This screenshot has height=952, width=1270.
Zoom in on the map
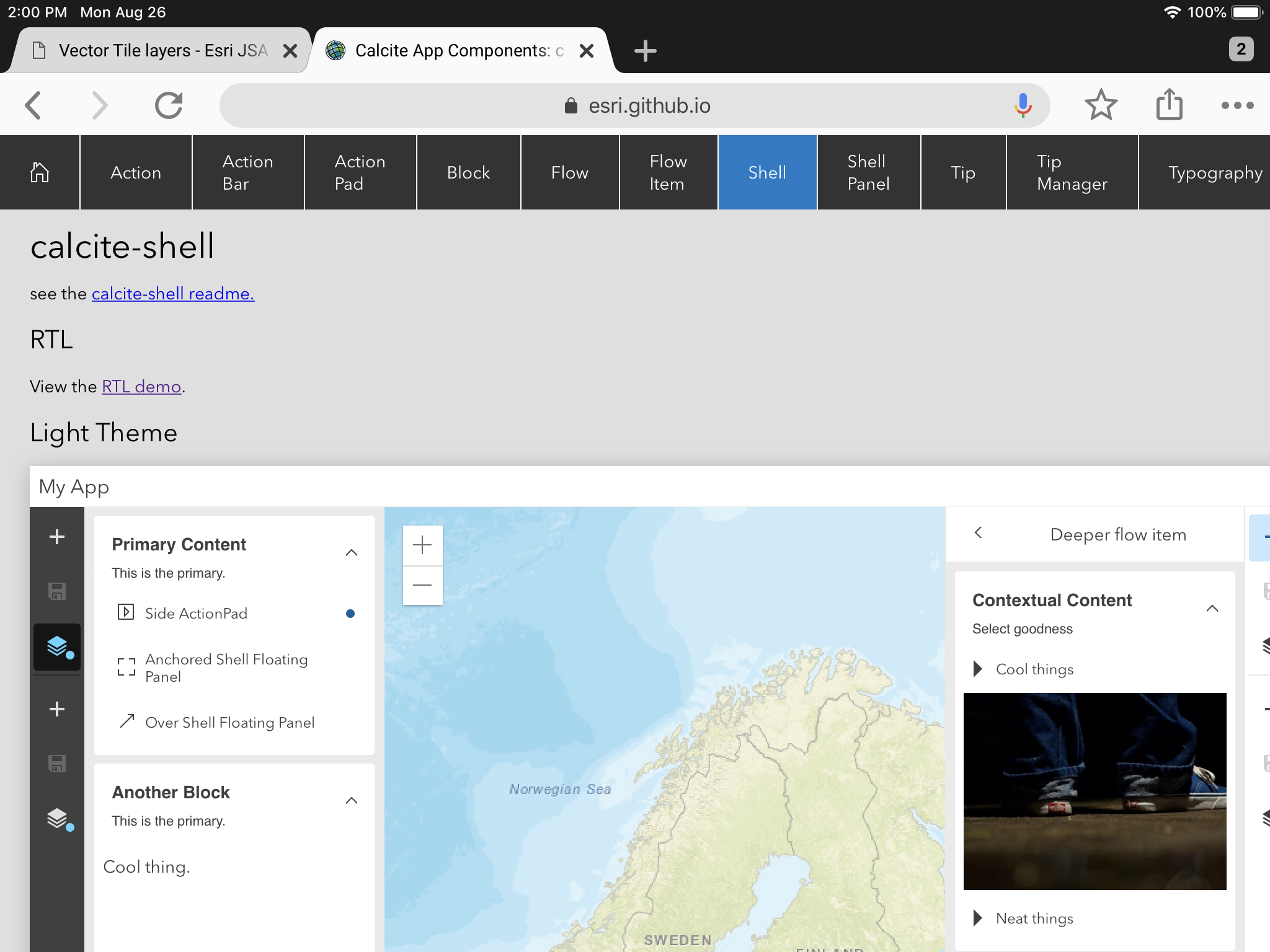pos(422,545)
